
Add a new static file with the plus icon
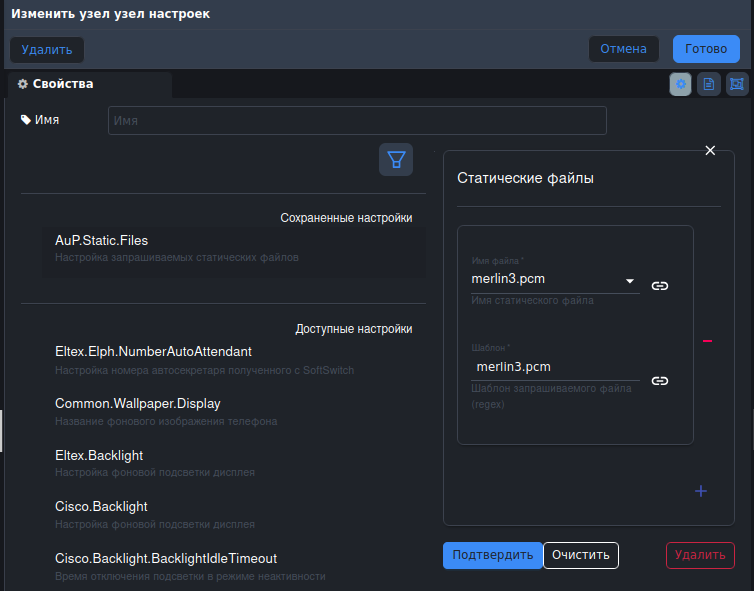coord(701,491)
